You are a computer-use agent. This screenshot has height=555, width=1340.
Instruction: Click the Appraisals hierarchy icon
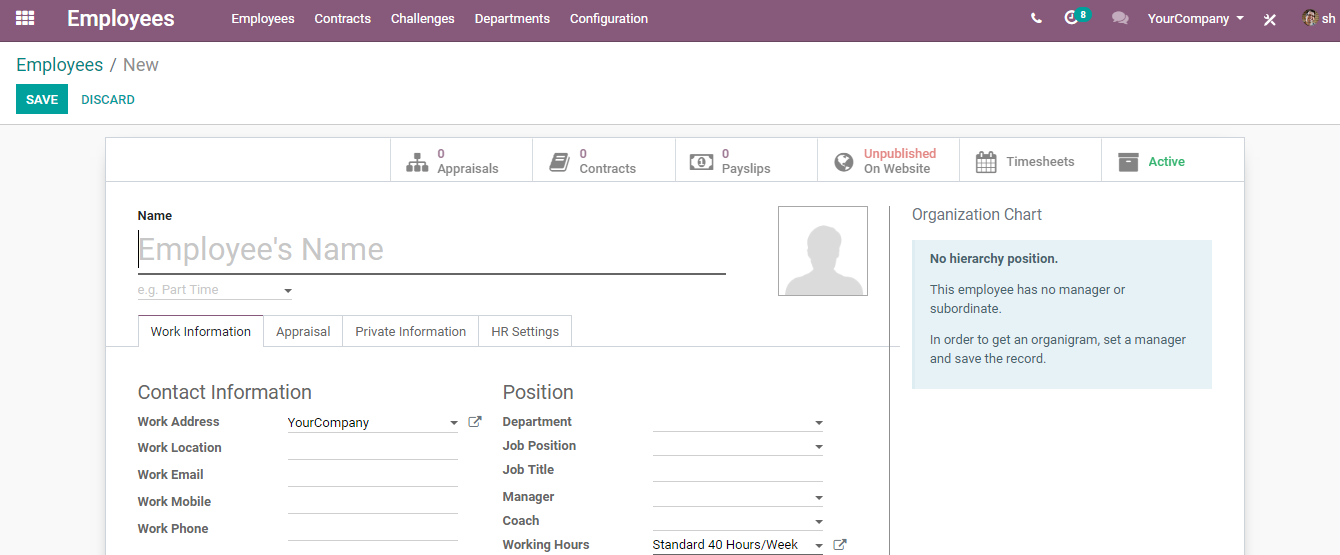417,162
